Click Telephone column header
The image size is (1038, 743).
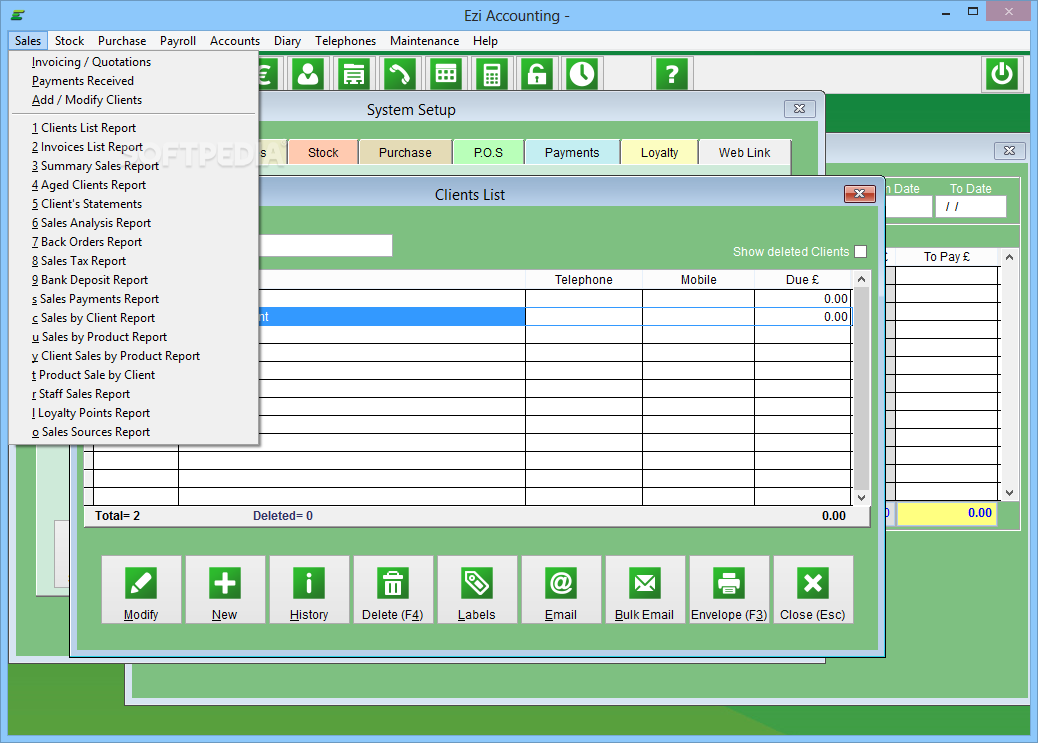584,279
